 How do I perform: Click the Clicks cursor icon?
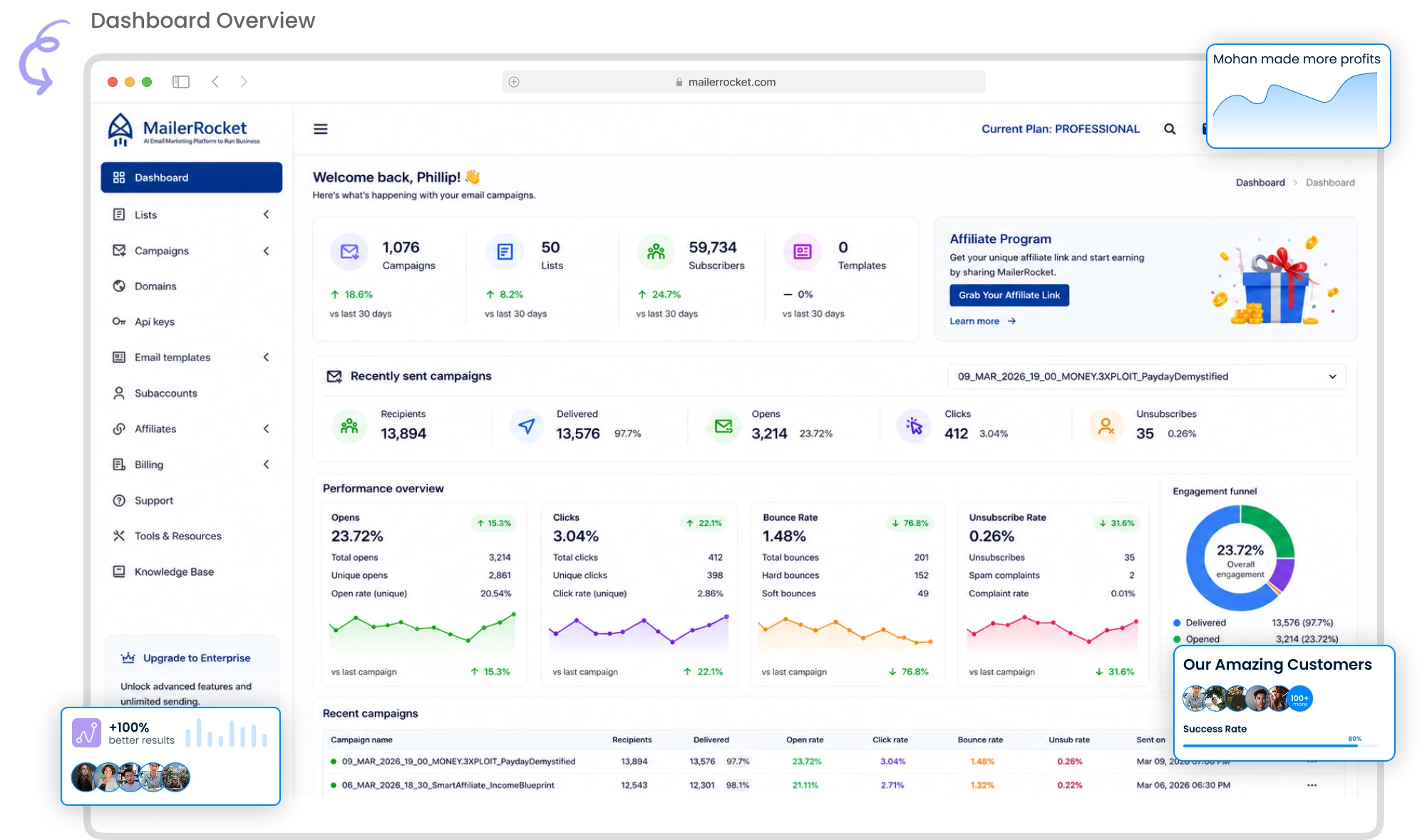tap(915, 426)
